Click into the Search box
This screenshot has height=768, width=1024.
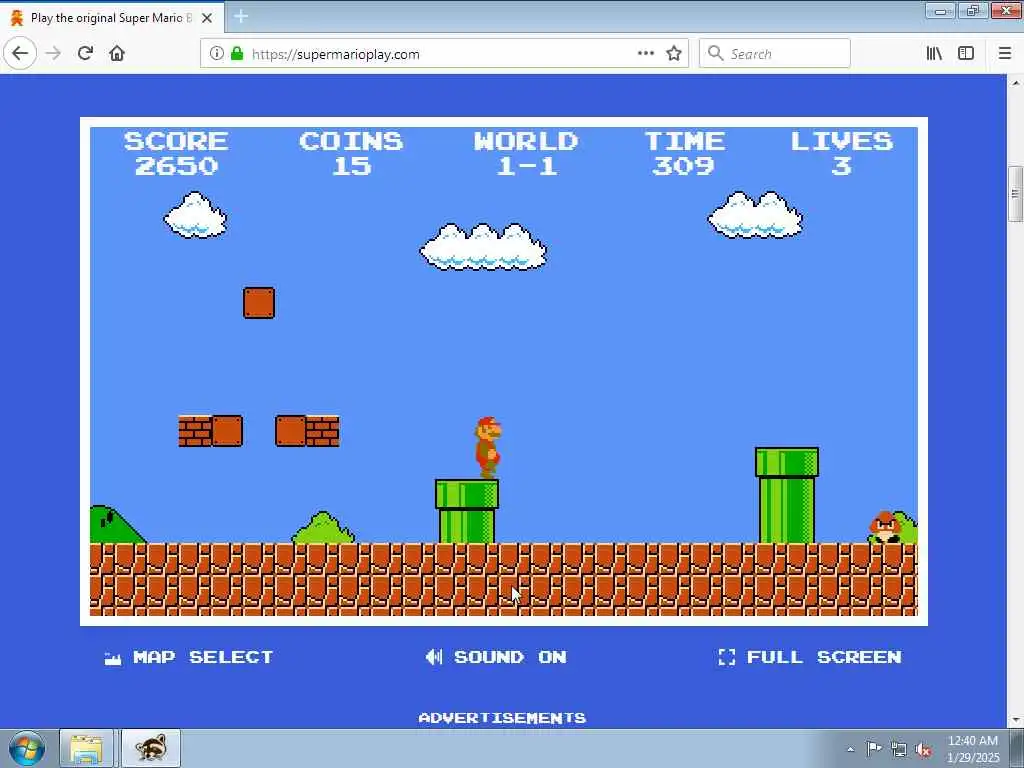pos(775,54)
